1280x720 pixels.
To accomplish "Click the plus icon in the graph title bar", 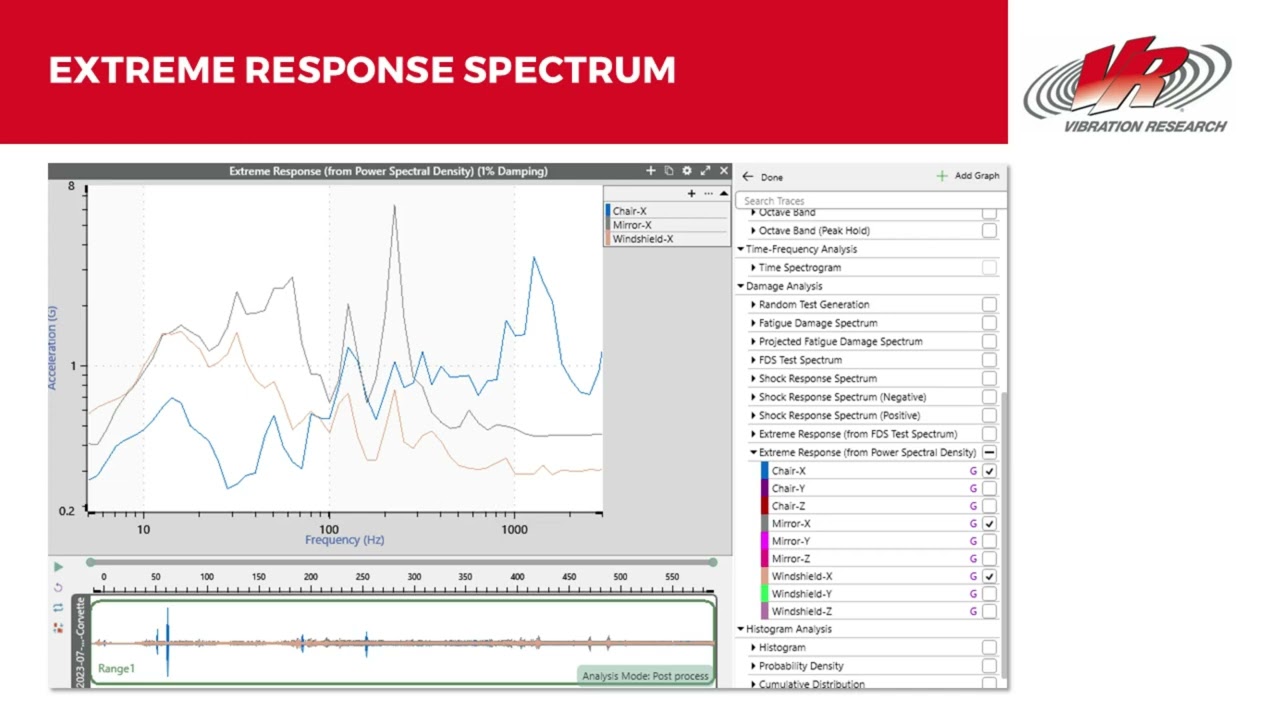I will (651, 171).
